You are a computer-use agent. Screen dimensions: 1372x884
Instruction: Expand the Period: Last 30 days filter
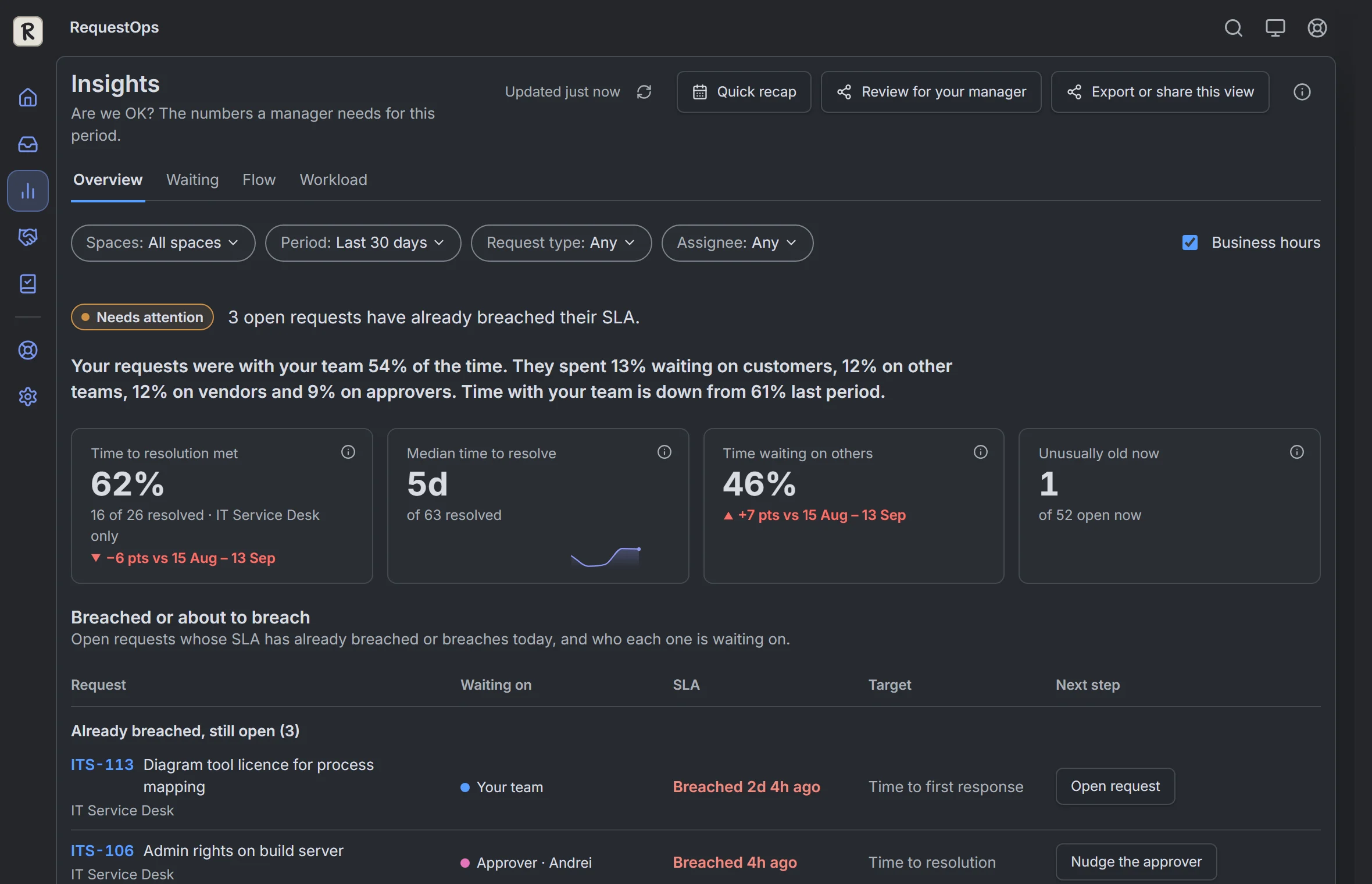(x=363, y=243)
